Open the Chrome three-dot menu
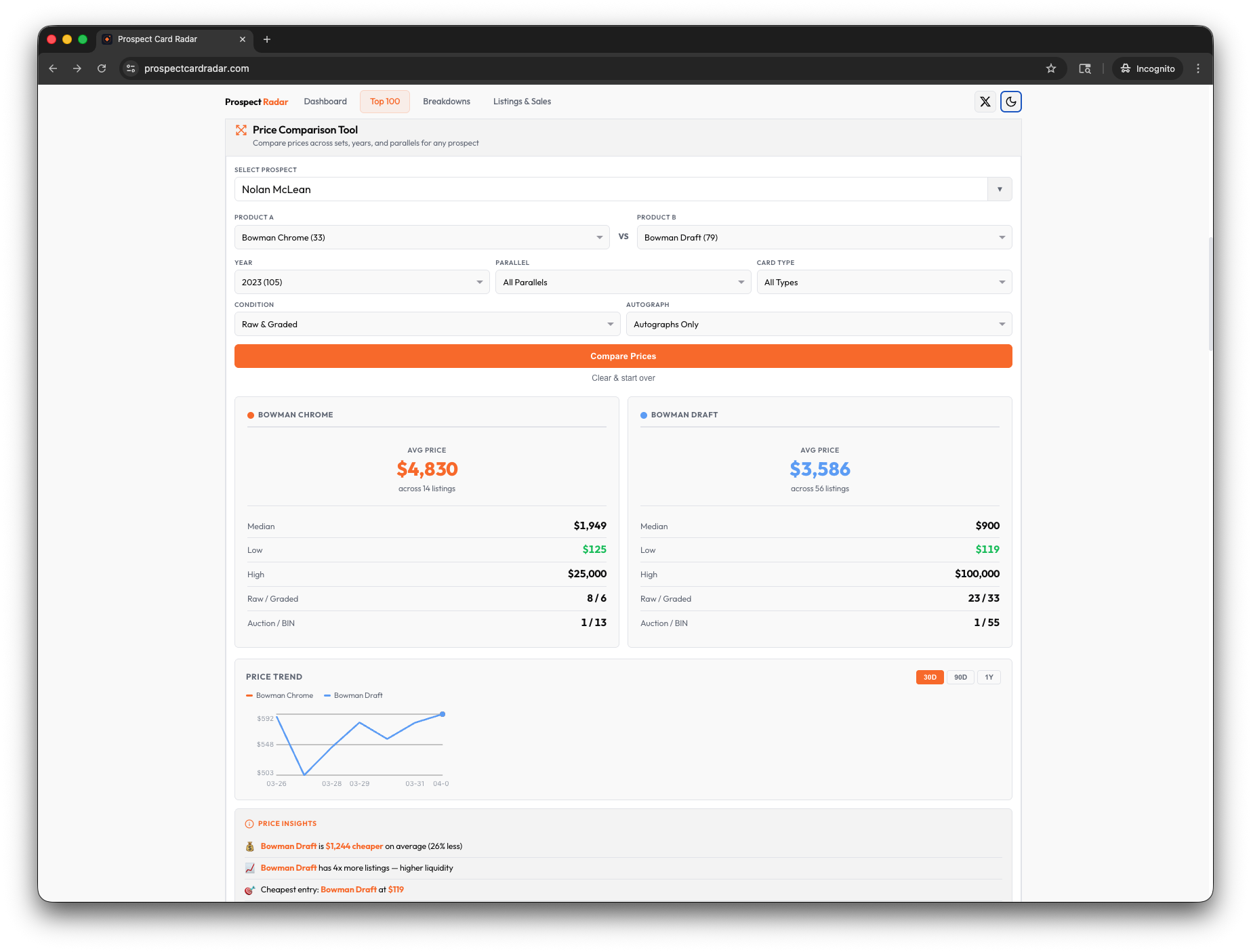Image resolution: width=1251 pixels, height=952 pixels. click(x=1198, y=68)
